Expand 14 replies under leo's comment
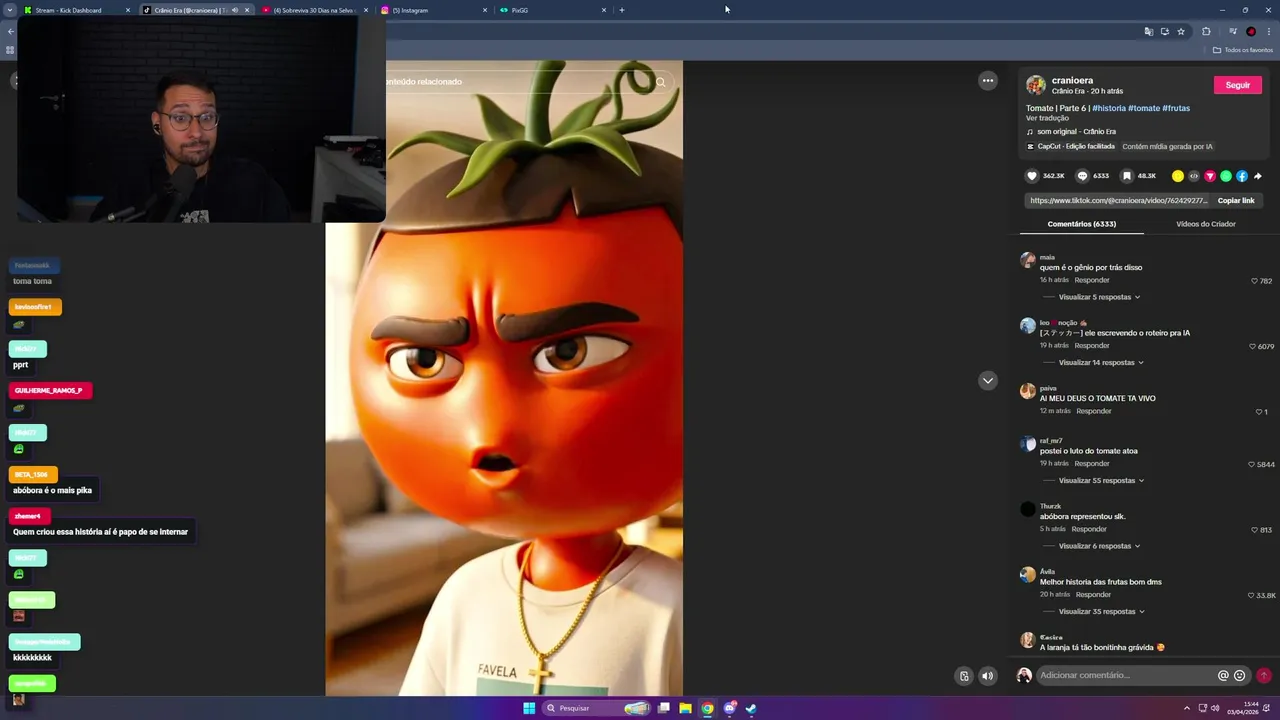 click(x=1099, y=362)
